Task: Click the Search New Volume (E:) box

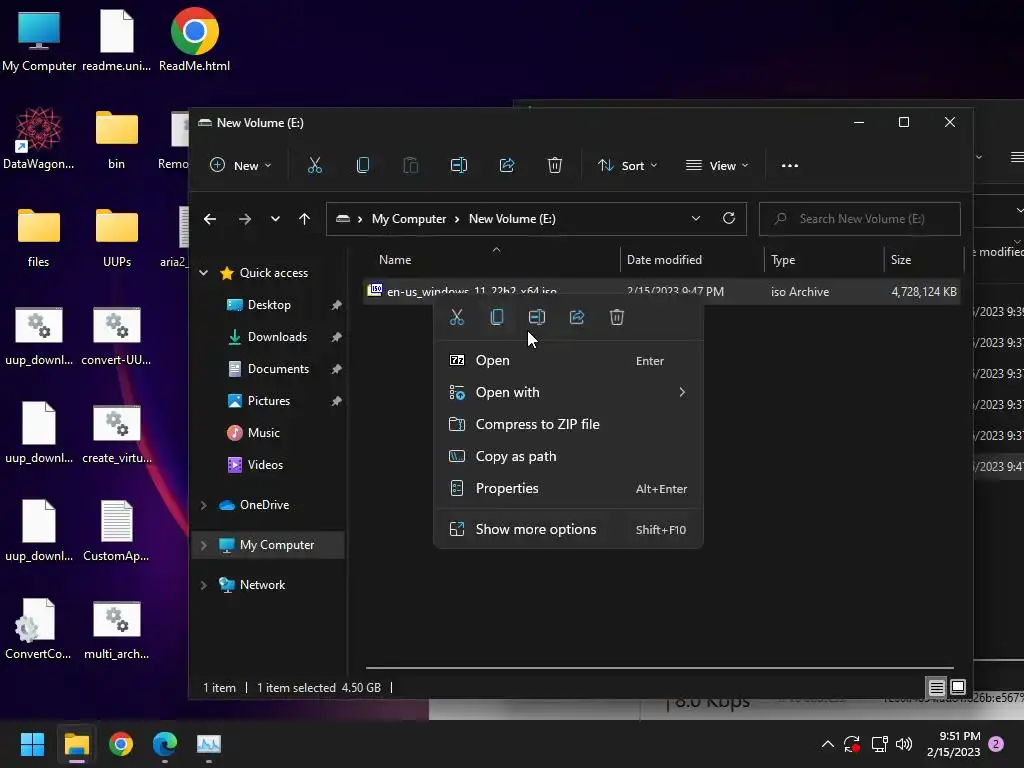Action: click(859, 219)
